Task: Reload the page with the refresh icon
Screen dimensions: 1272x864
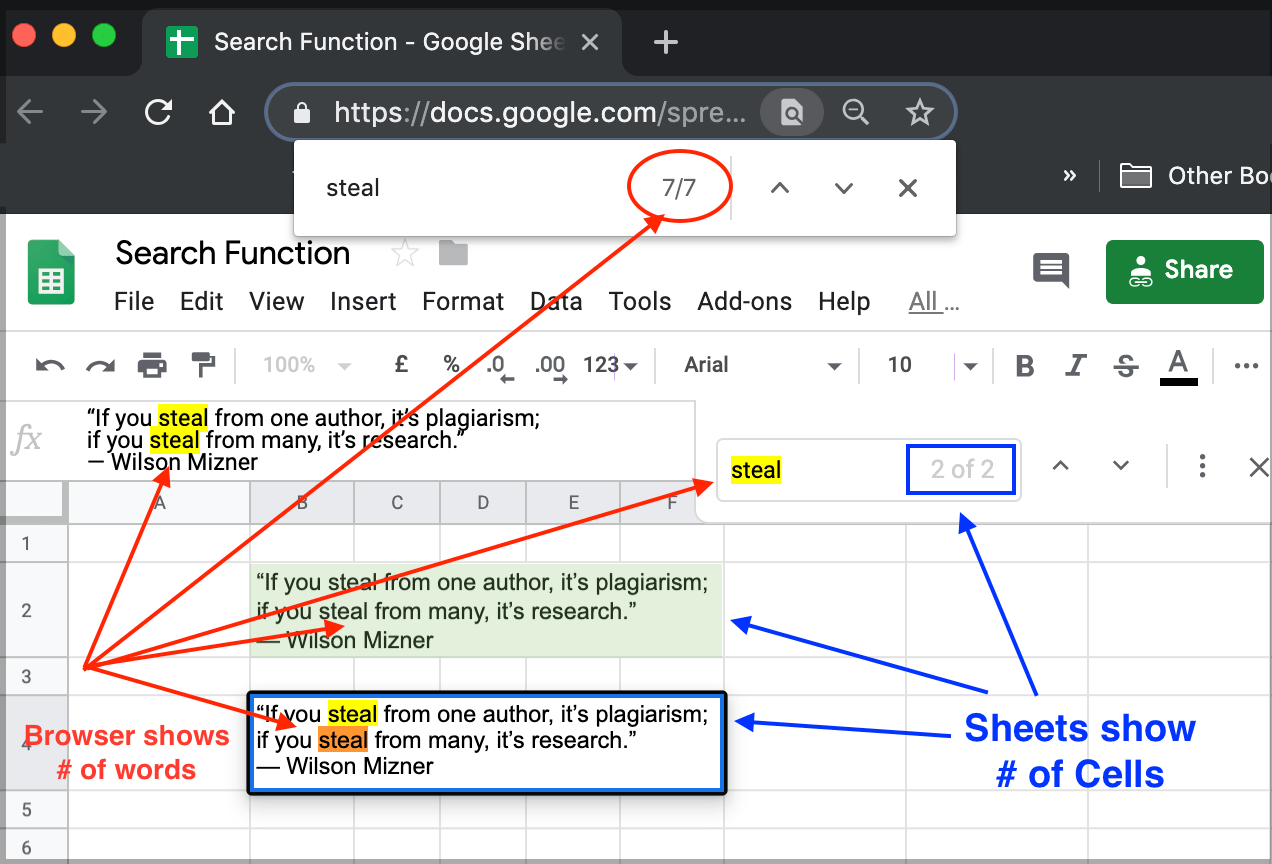Action: pyautogui.click(x=158, y=112)
